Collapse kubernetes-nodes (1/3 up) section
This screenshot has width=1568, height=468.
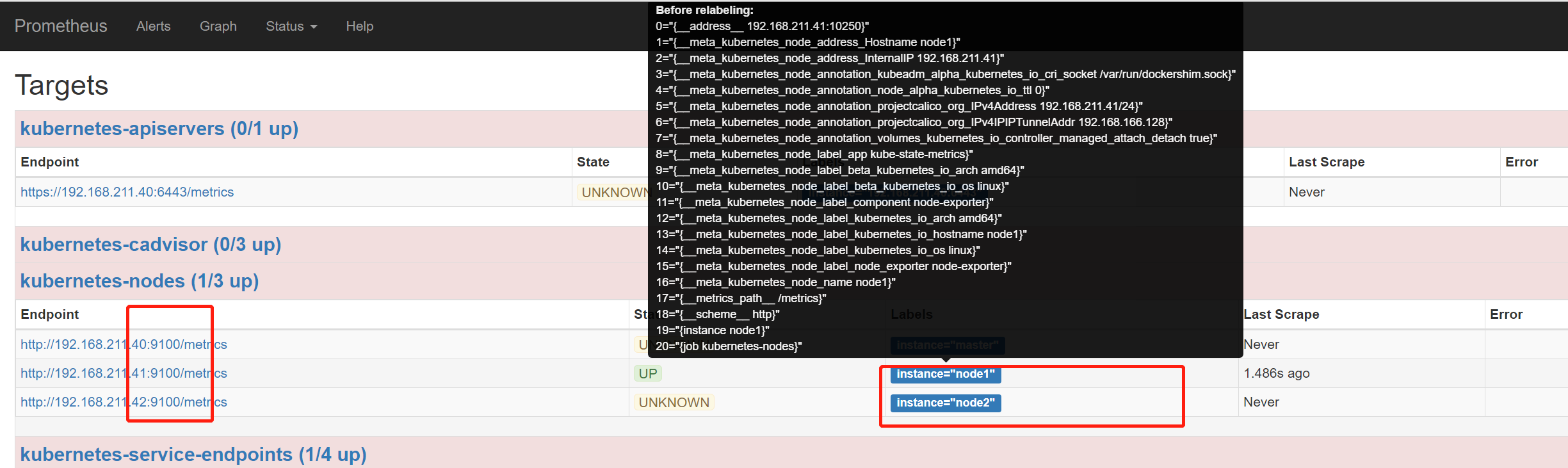click(x=140, y=281)
